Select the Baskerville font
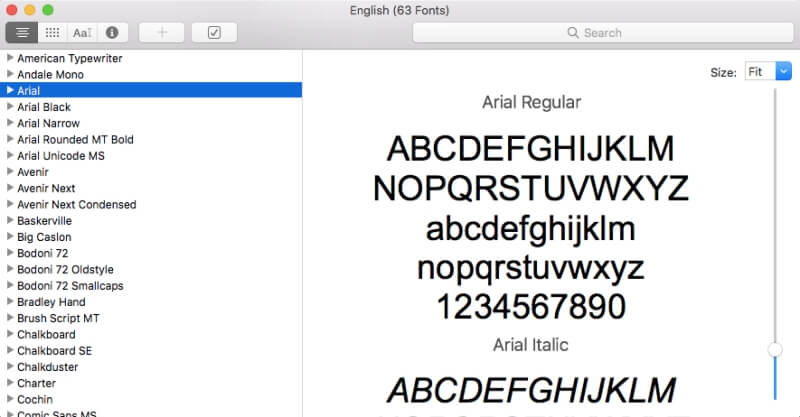Viewport: 800px width, 417px height. pyautogui.click(x=44, y=221)
